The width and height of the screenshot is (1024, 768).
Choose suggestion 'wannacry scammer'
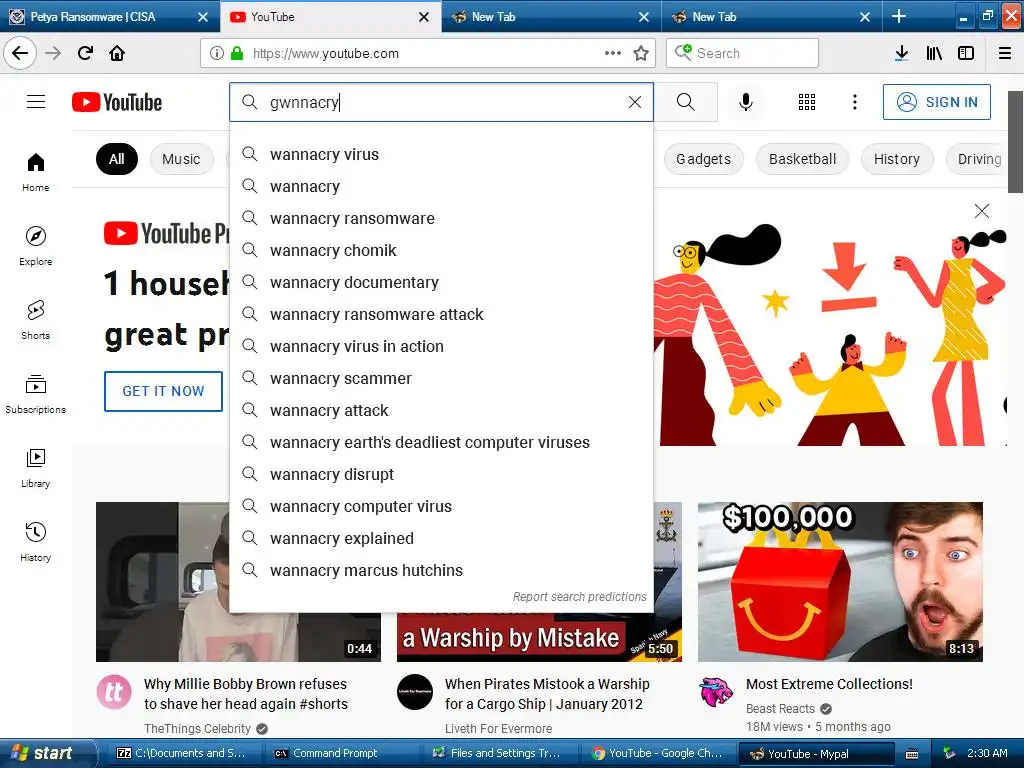click(x=441, y=379)
